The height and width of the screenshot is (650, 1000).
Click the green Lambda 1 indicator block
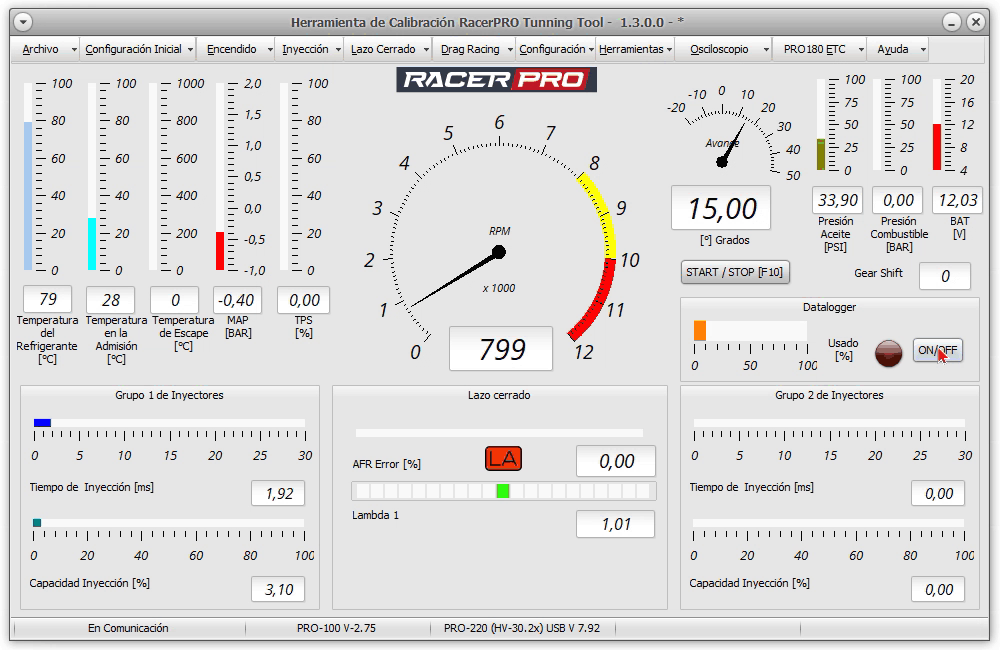point(503,491)
